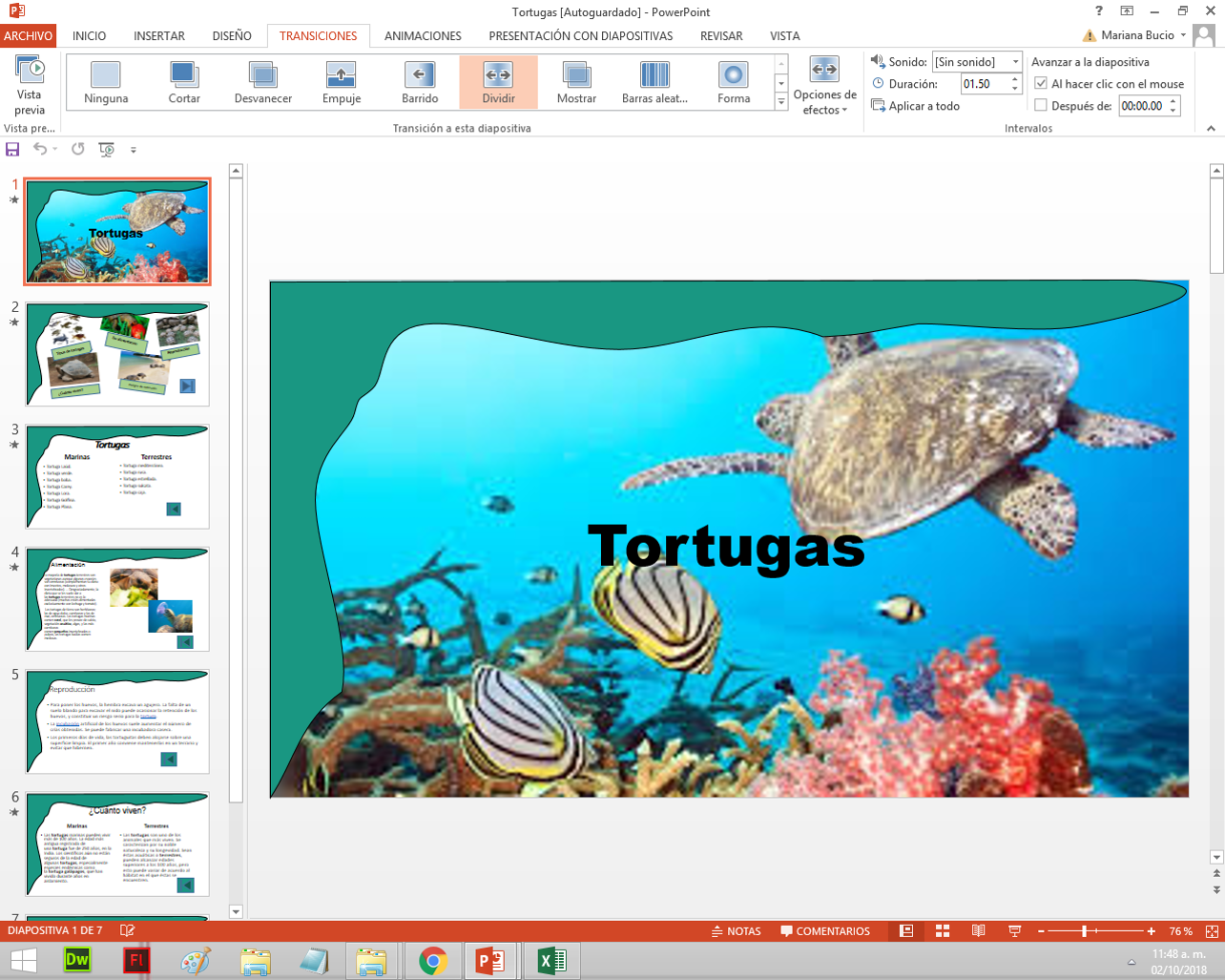The width and height of the screenshot is (1225, 980).
Task: Open the COMENTARIOS pane
Action: point(824,931)
